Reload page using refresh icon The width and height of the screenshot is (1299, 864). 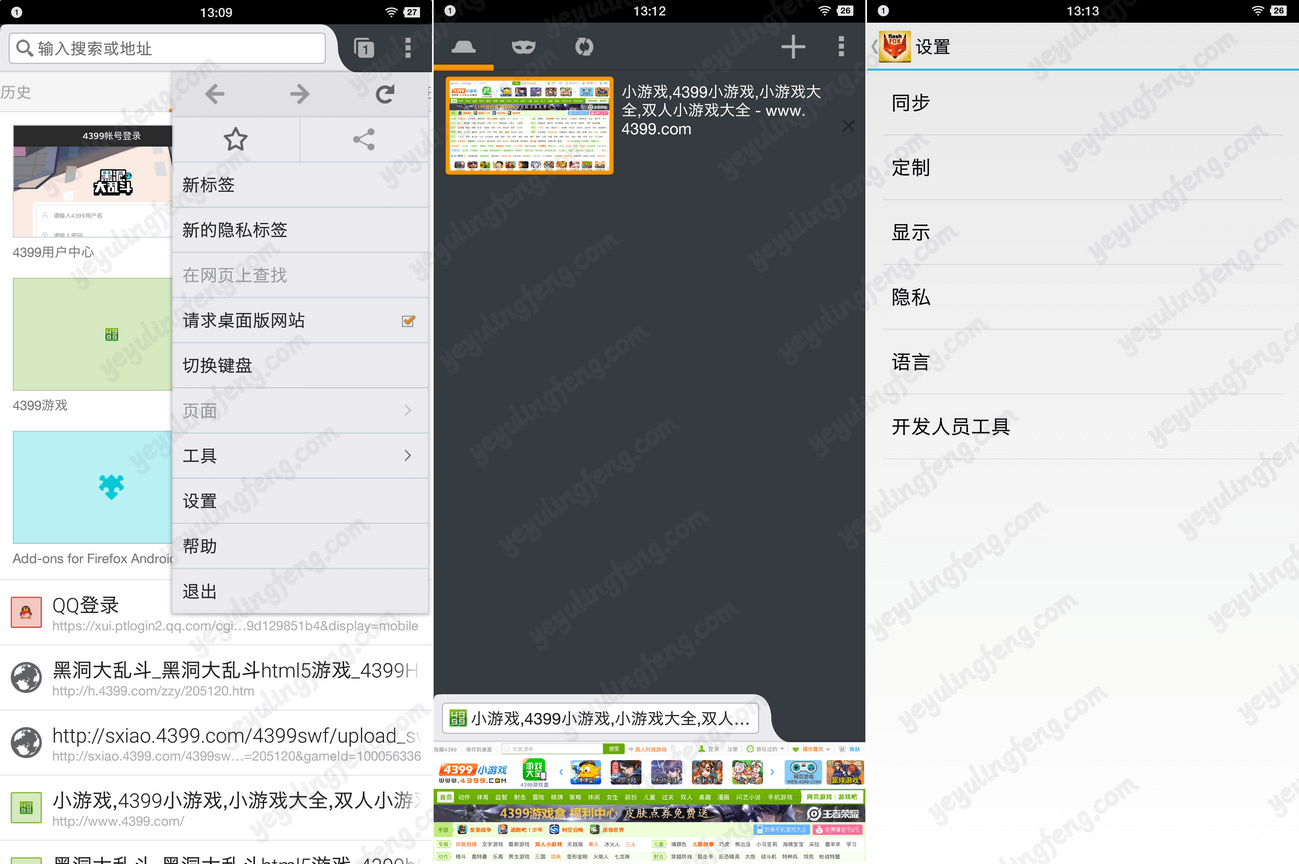click(x=385, y=94)
